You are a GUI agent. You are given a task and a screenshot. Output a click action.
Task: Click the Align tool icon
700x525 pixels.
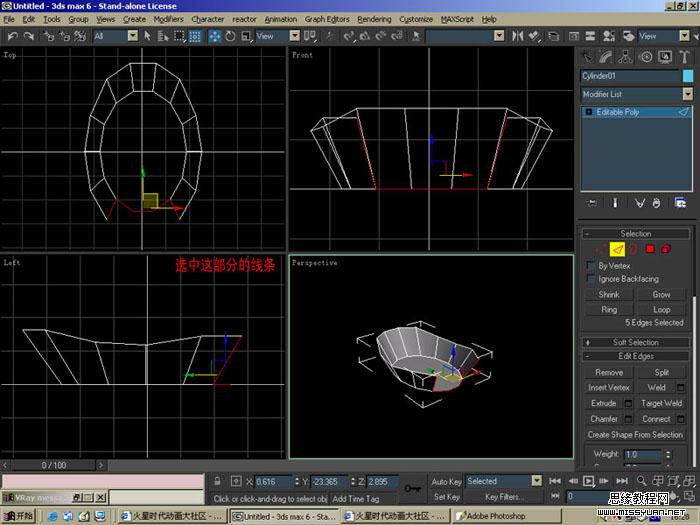click(533, 36)
